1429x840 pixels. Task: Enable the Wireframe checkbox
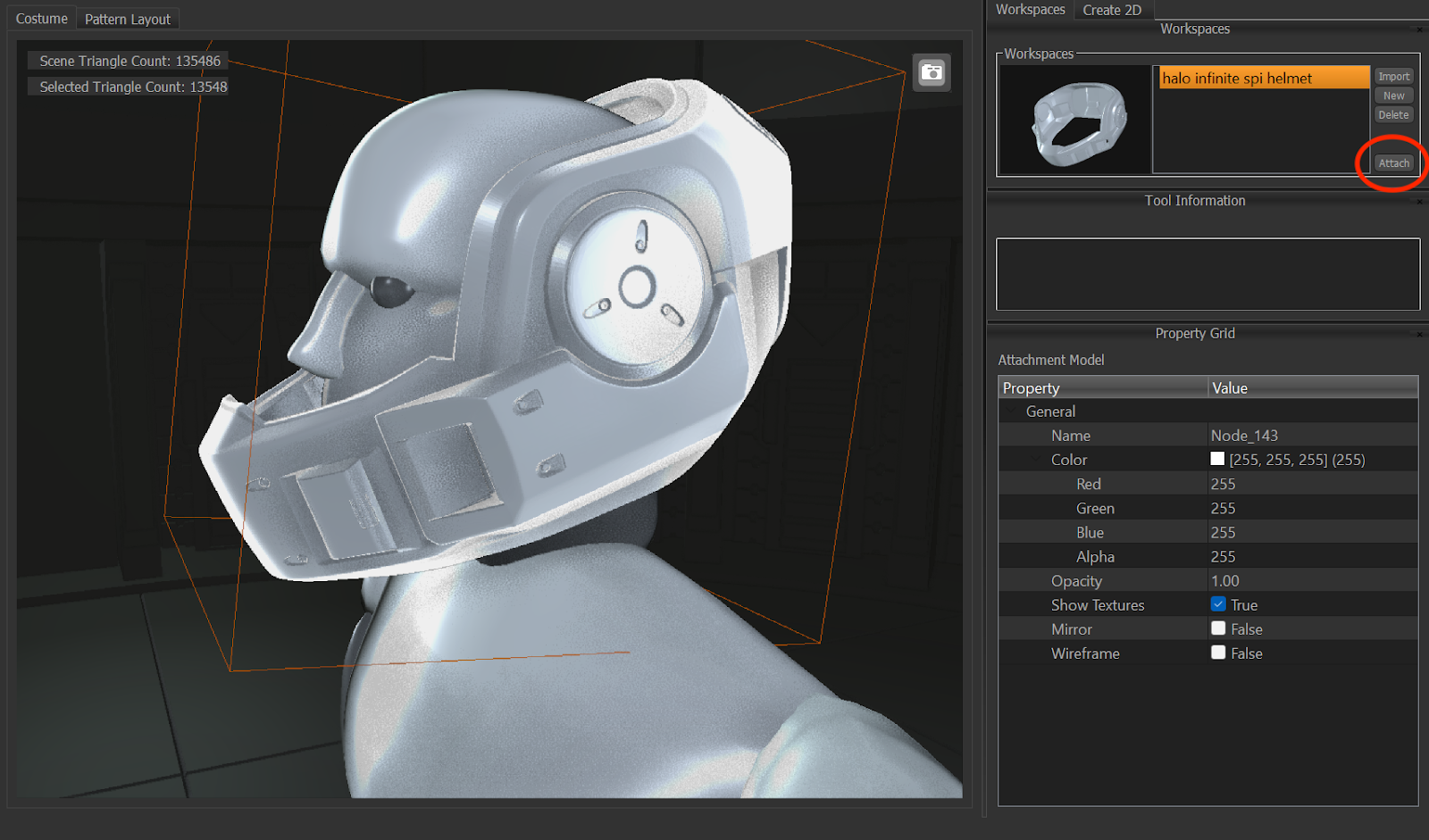(1218, 653)
